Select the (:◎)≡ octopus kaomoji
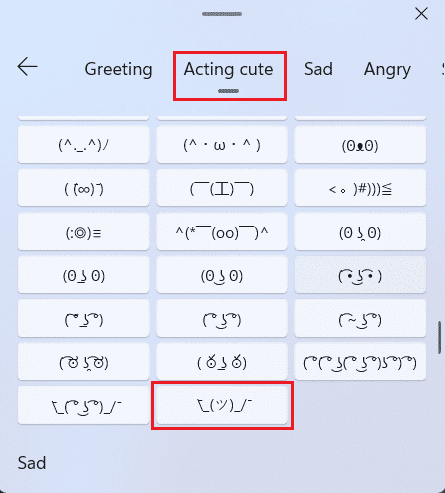 [83, 232]
